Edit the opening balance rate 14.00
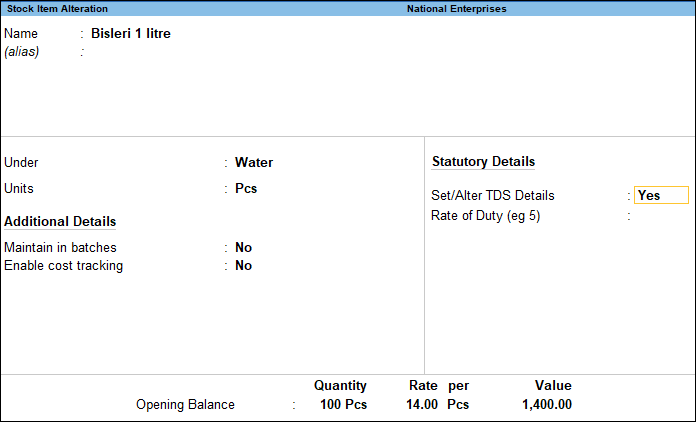The height and width of the screenshot is (422, 696). (x=422, y=405)
